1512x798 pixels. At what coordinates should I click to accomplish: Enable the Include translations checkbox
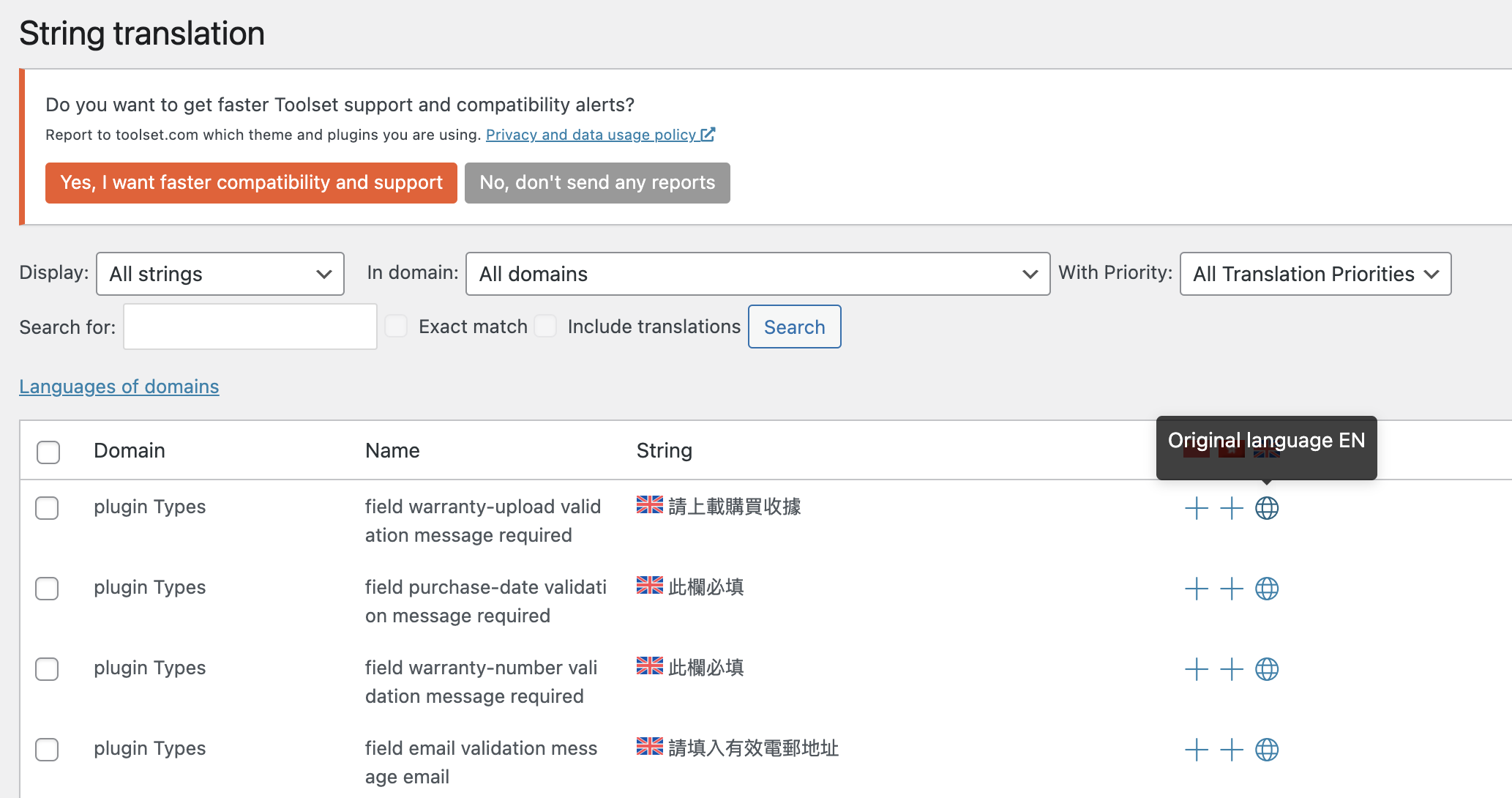pyautogui.click(x=545, y=326)
